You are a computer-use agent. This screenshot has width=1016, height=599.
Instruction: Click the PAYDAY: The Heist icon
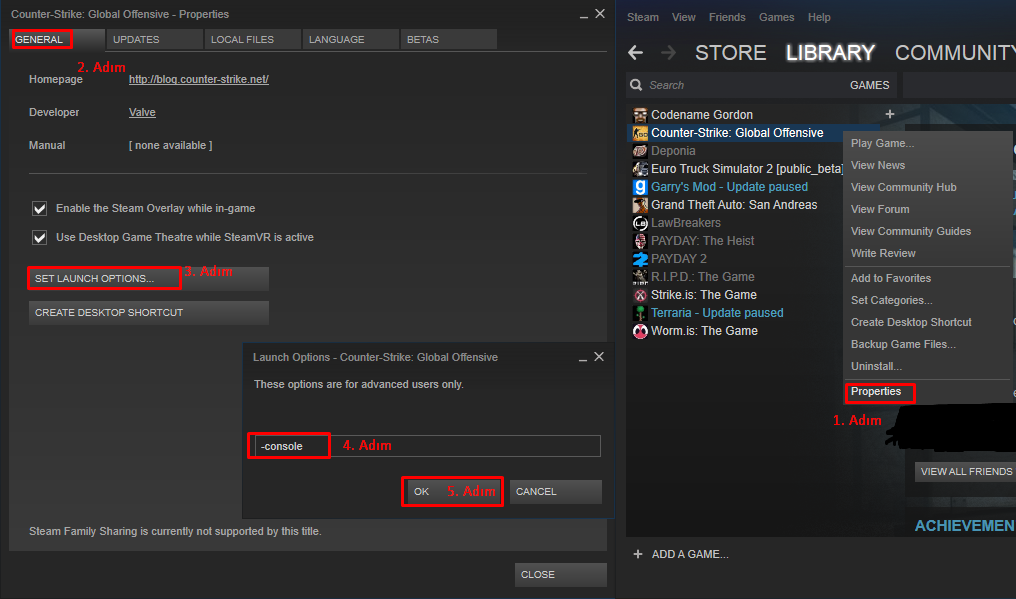coord(640,241)
